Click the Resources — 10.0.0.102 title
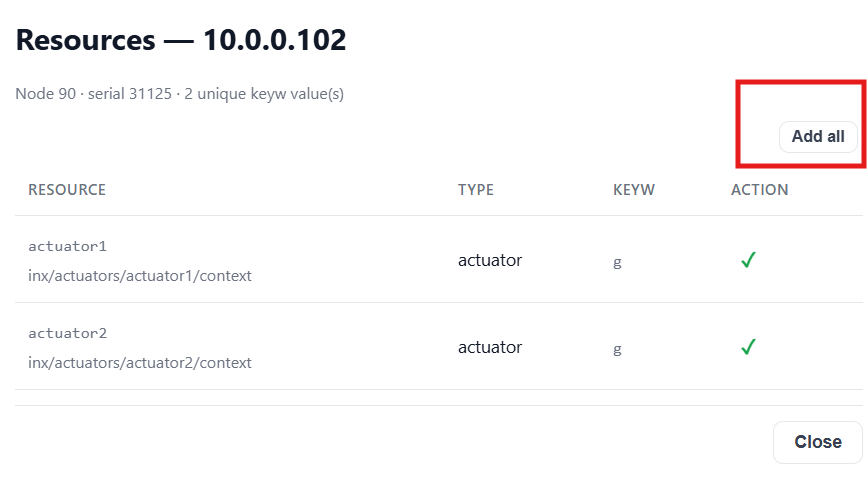 click(x=181, y=40)
